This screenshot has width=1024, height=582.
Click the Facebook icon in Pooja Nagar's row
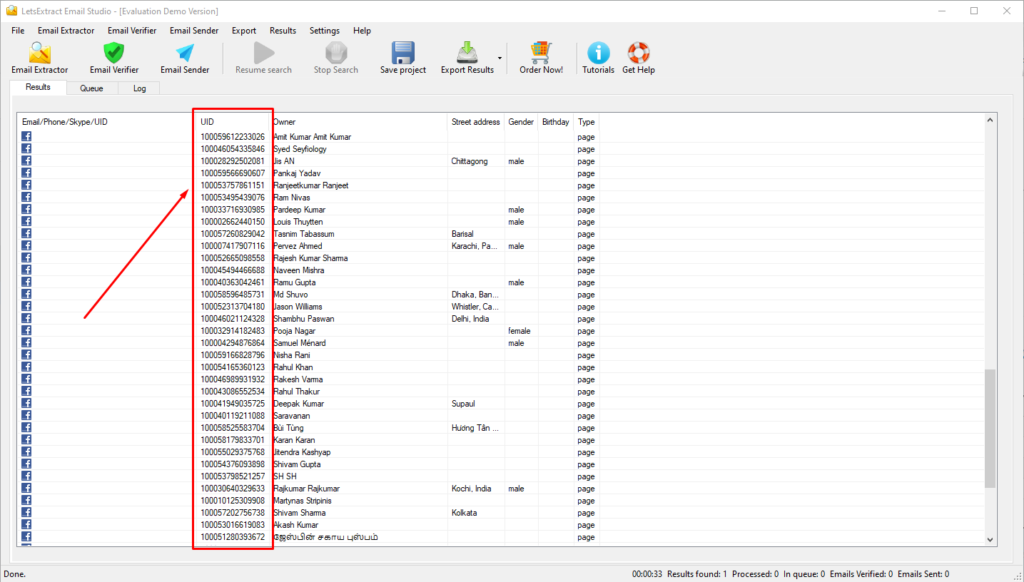click(26, 331)
